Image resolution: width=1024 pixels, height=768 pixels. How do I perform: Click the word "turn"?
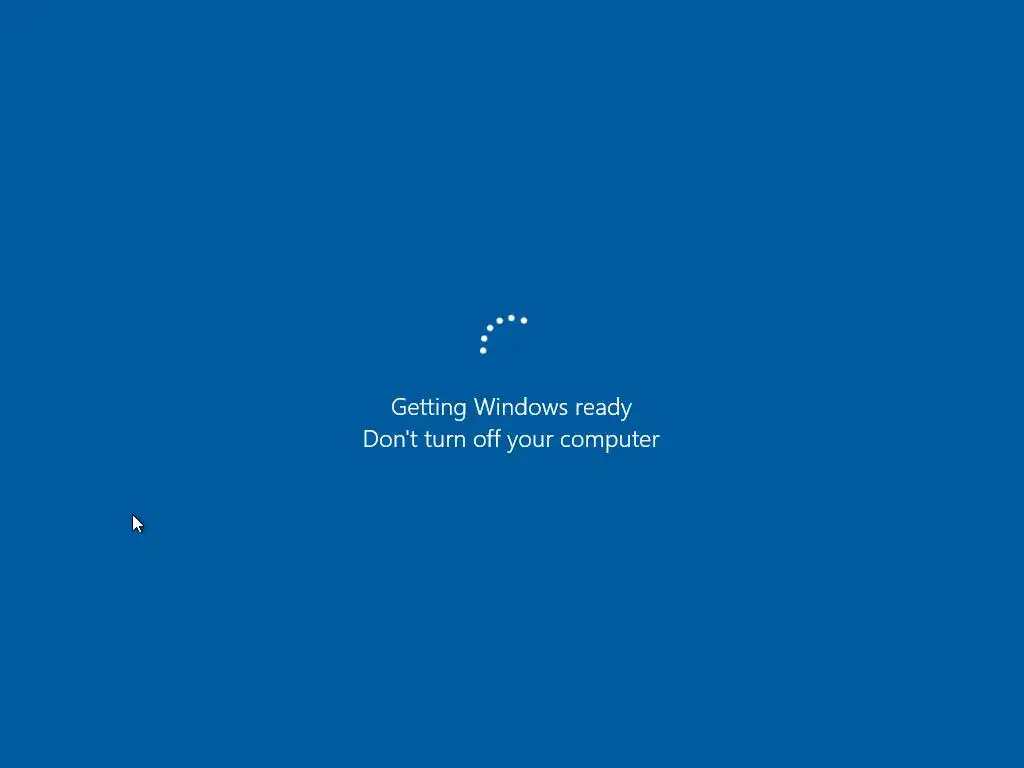[445, 440]
